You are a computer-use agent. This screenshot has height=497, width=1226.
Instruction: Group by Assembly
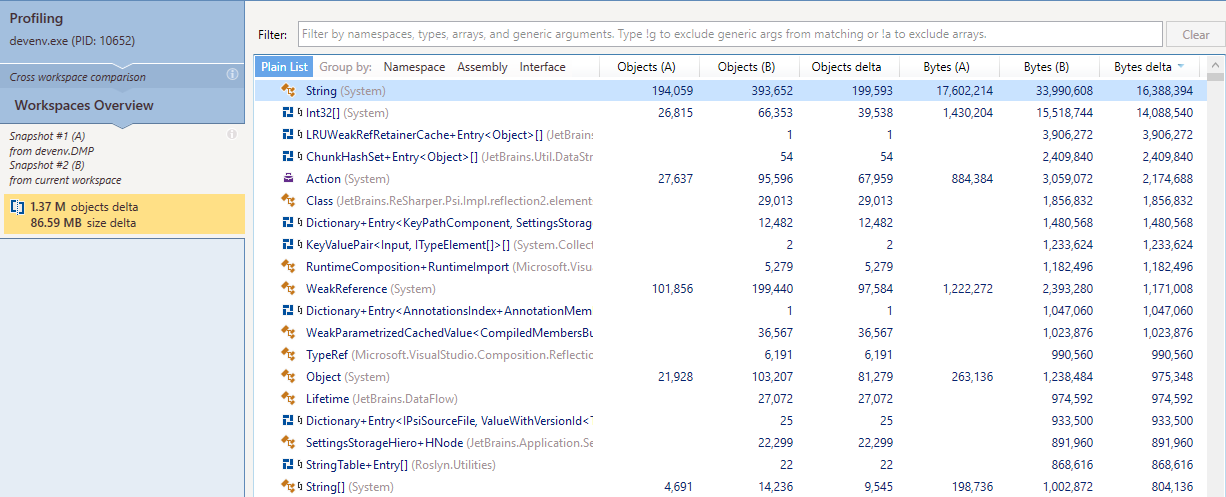pos(482,67)
